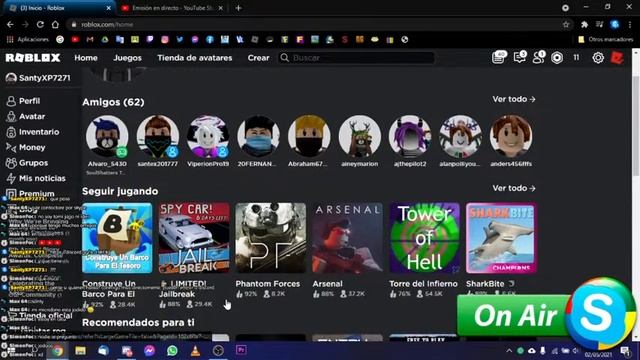
Task: Open the Roblox chat messages icon
Action: click(x=520, y=58)
